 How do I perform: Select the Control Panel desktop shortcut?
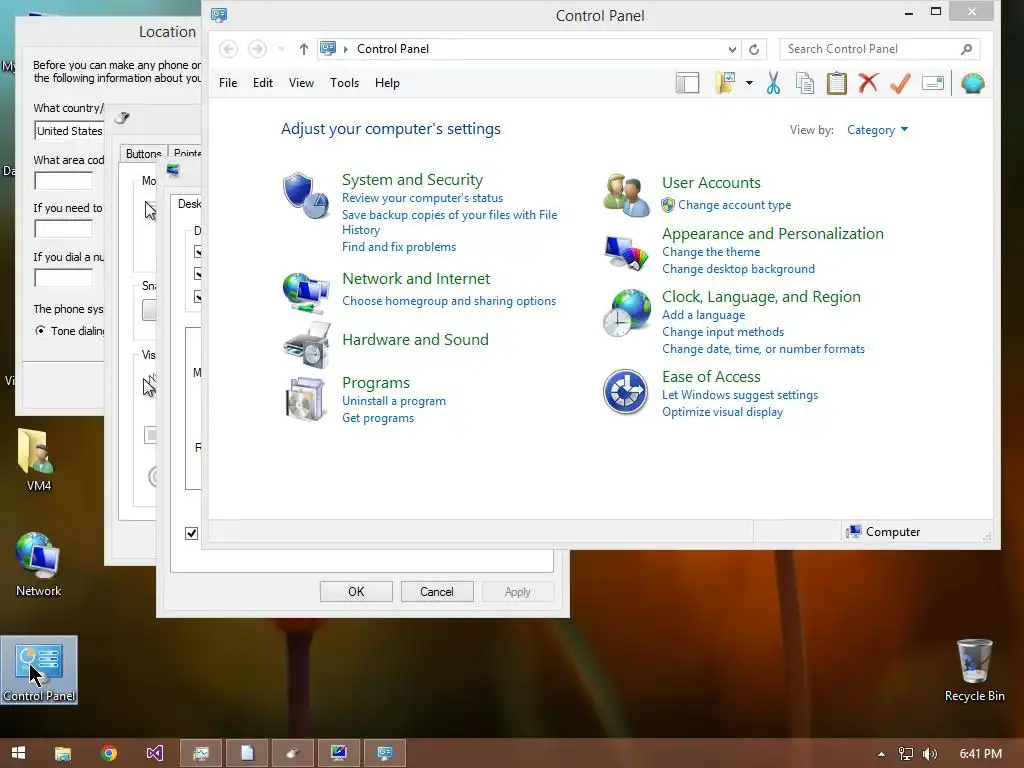[x=39, y=670]
